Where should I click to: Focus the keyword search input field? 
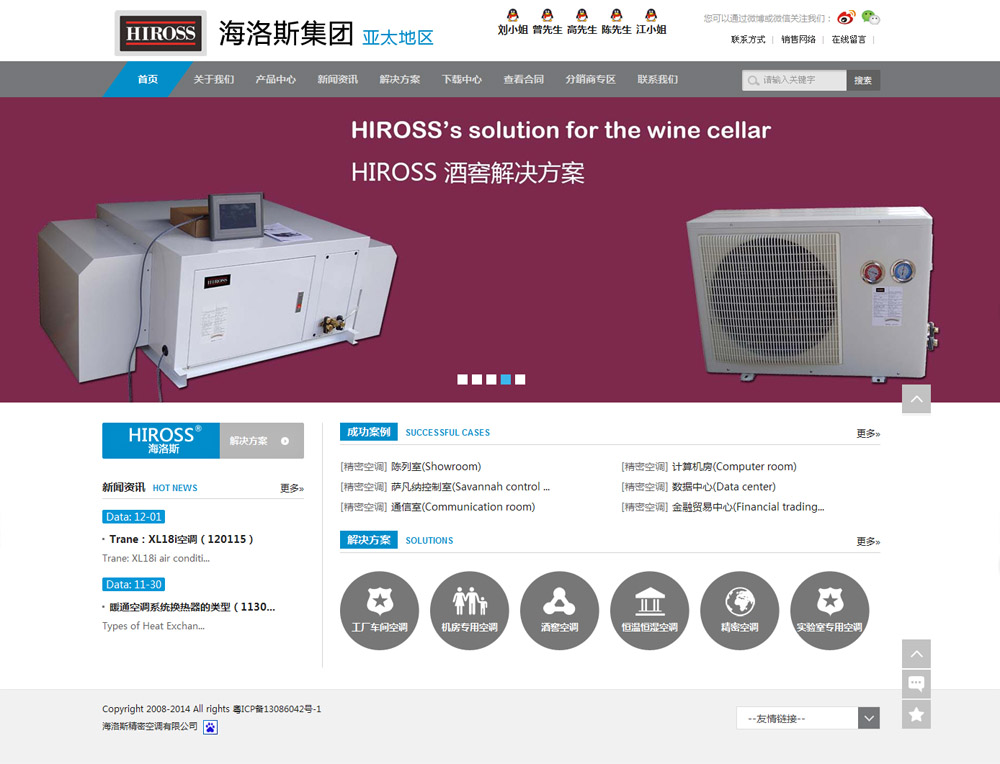pyautogui.click(x=794, y=80)
